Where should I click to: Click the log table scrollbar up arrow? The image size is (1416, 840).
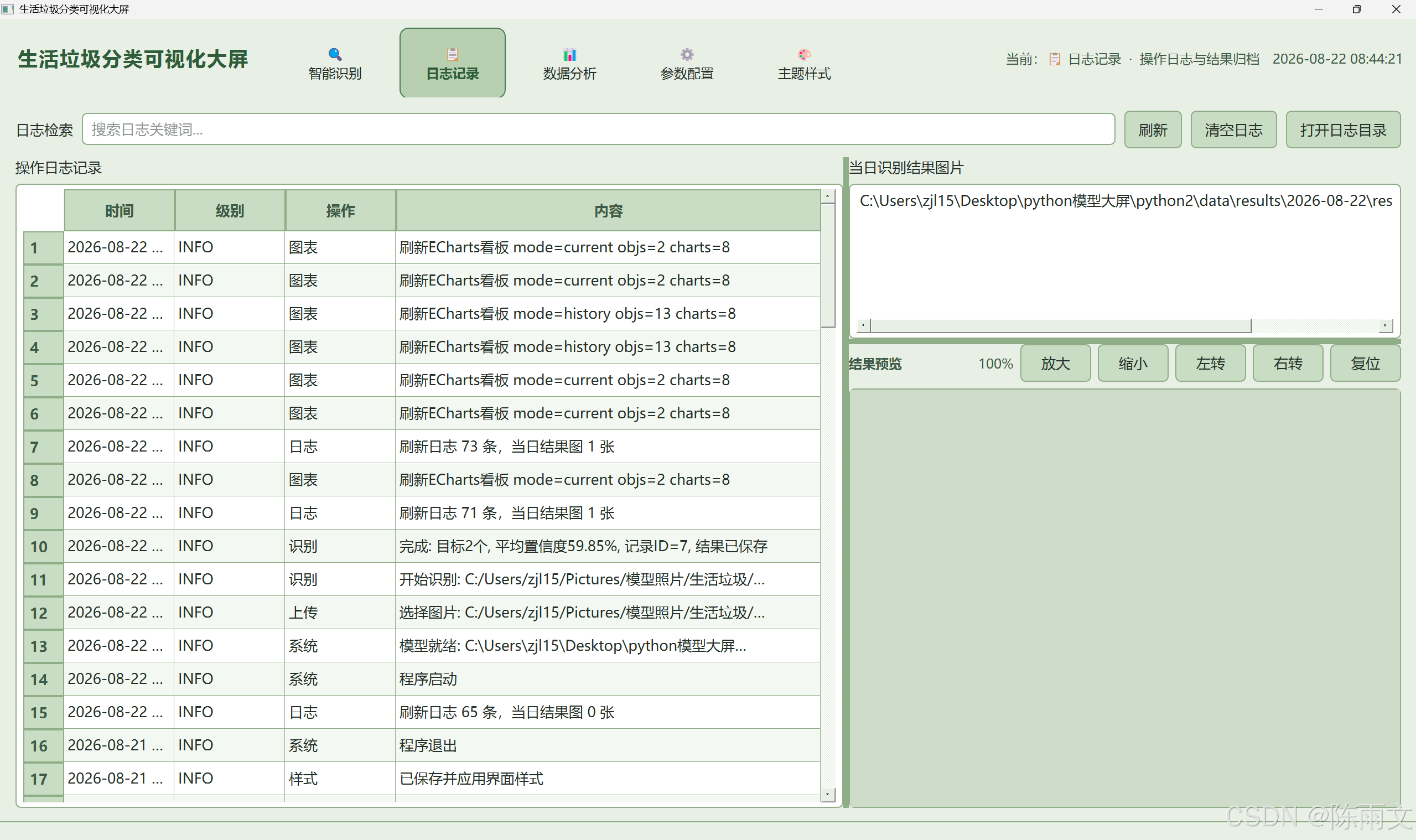coord(827,196)
